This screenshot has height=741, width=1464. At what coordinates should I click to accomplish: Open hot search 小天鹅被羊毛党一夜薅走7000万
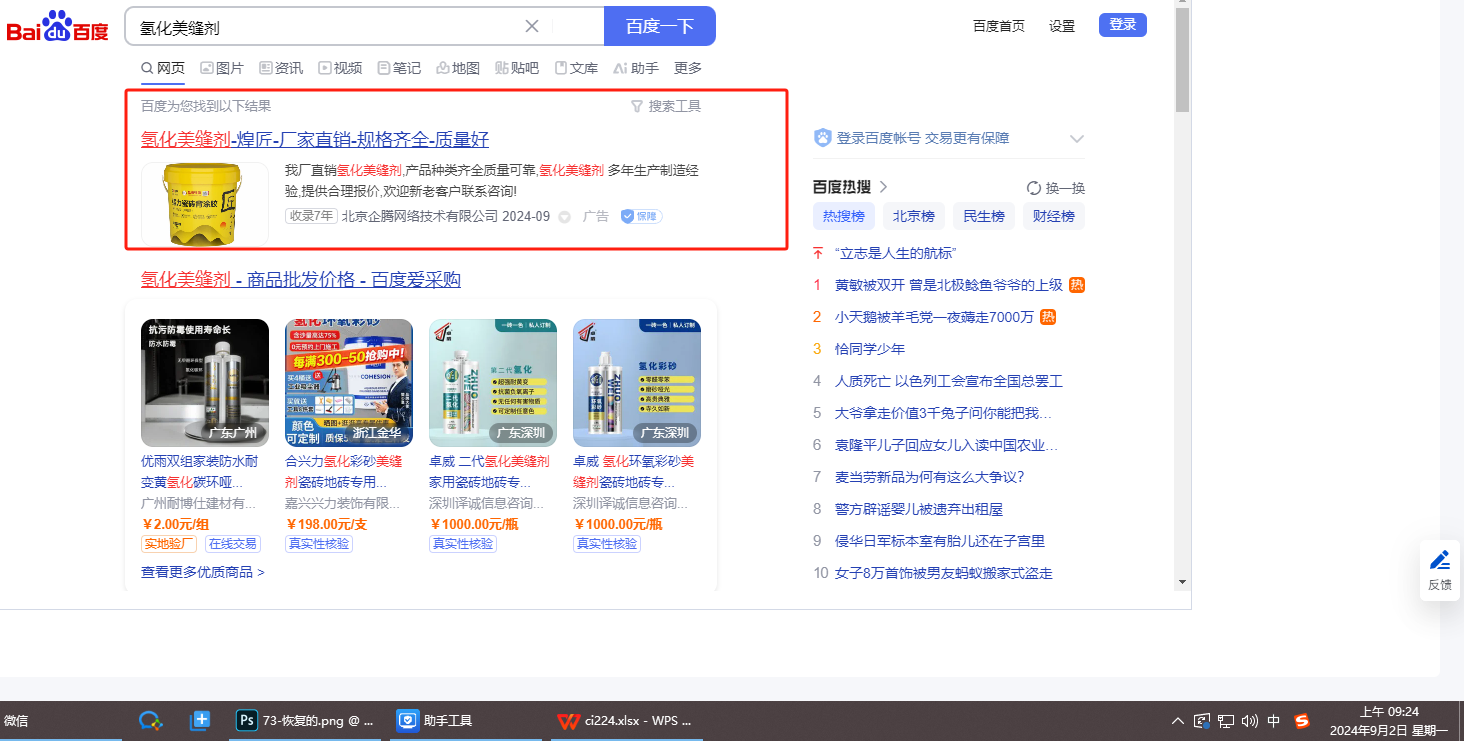[934, 317]
